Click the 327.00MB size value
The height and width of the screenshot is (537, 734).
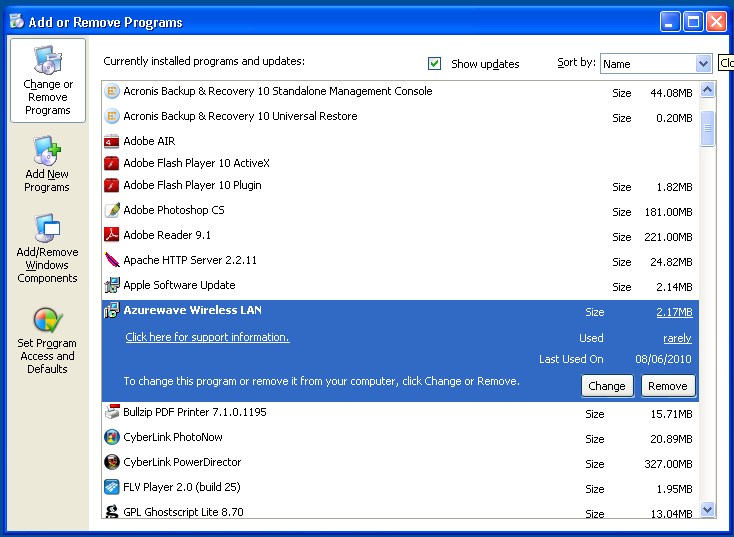668,464
